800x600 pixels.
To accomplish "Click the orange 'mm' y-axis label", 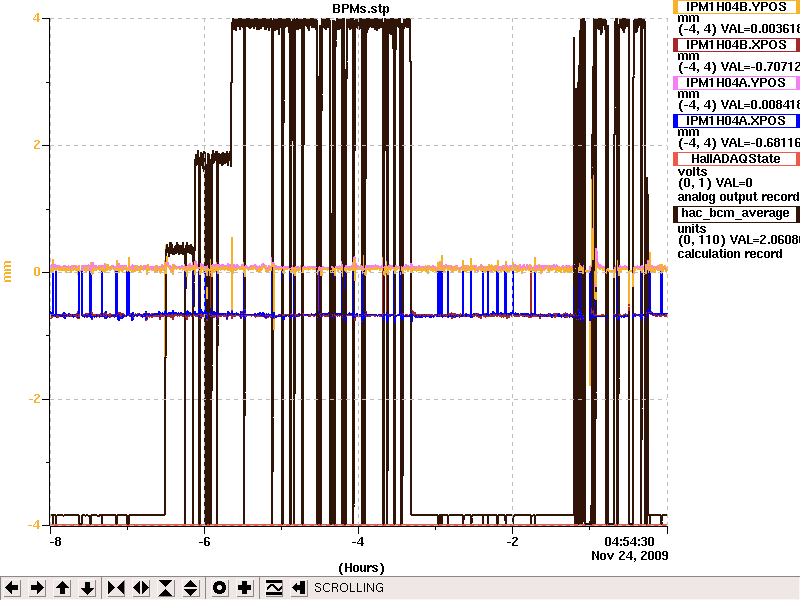I will [7, 271].
